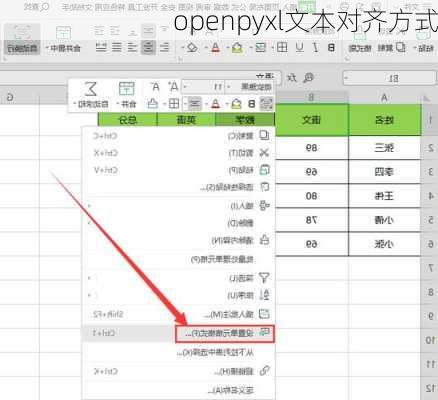Click the ribbon eraser clear icon
This screenshot has width=438, height=400.
pyautogui.click(x=192, y=48)
